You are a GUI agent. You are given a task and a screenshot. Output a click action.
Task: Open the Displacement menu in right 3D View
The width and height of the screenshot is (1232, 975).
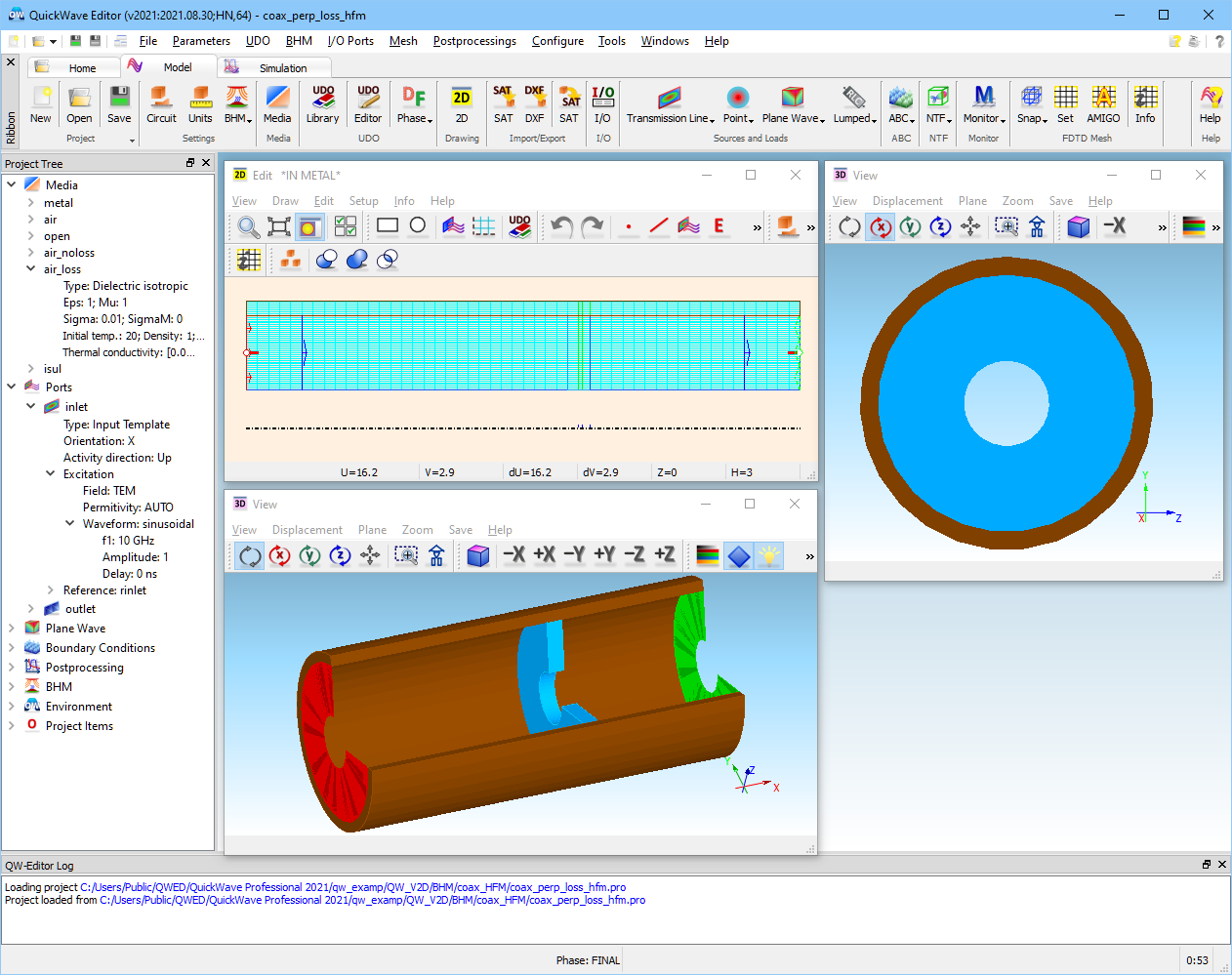click(908, 201)
